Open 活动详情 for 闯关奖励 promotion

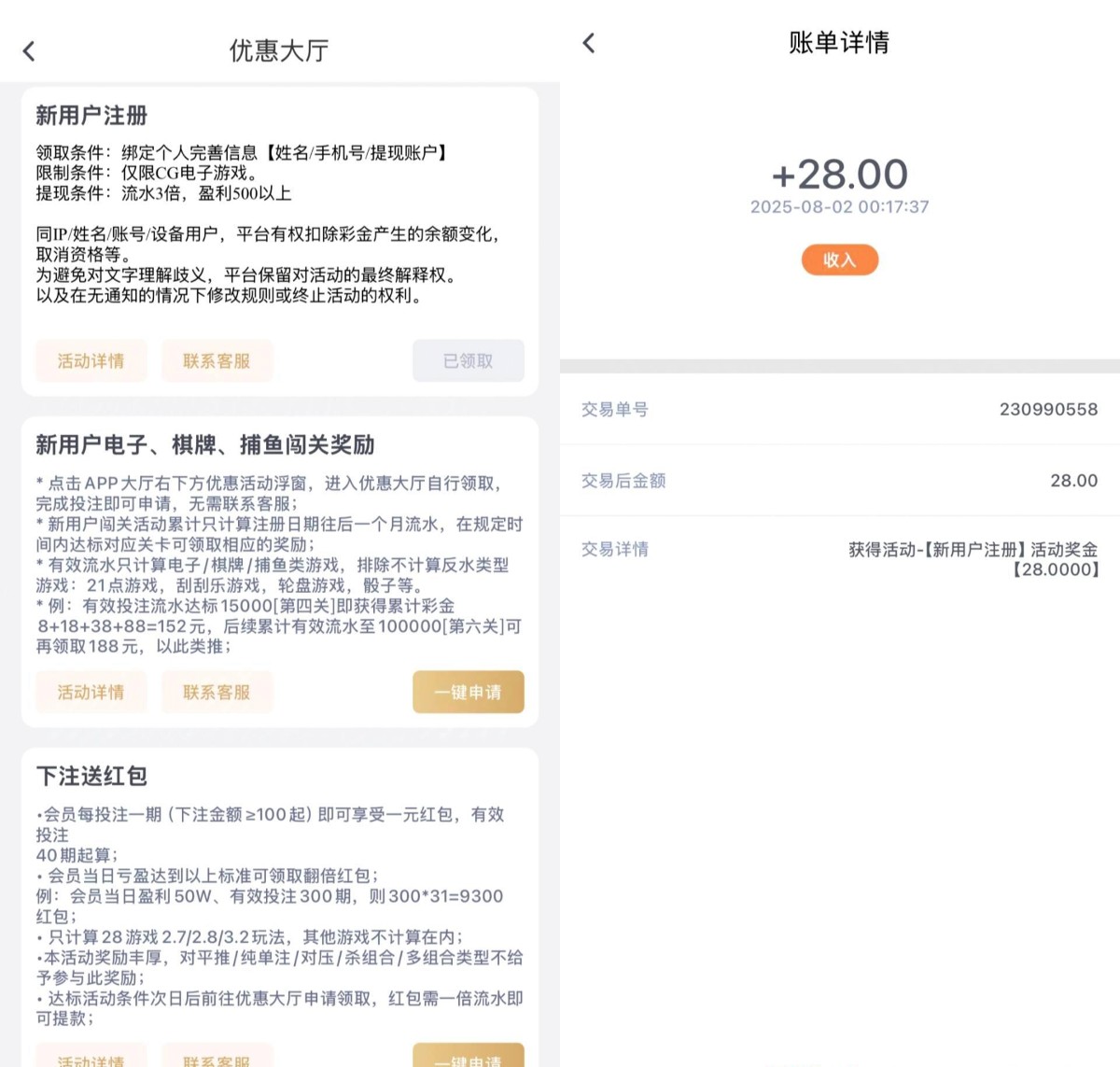91,692
